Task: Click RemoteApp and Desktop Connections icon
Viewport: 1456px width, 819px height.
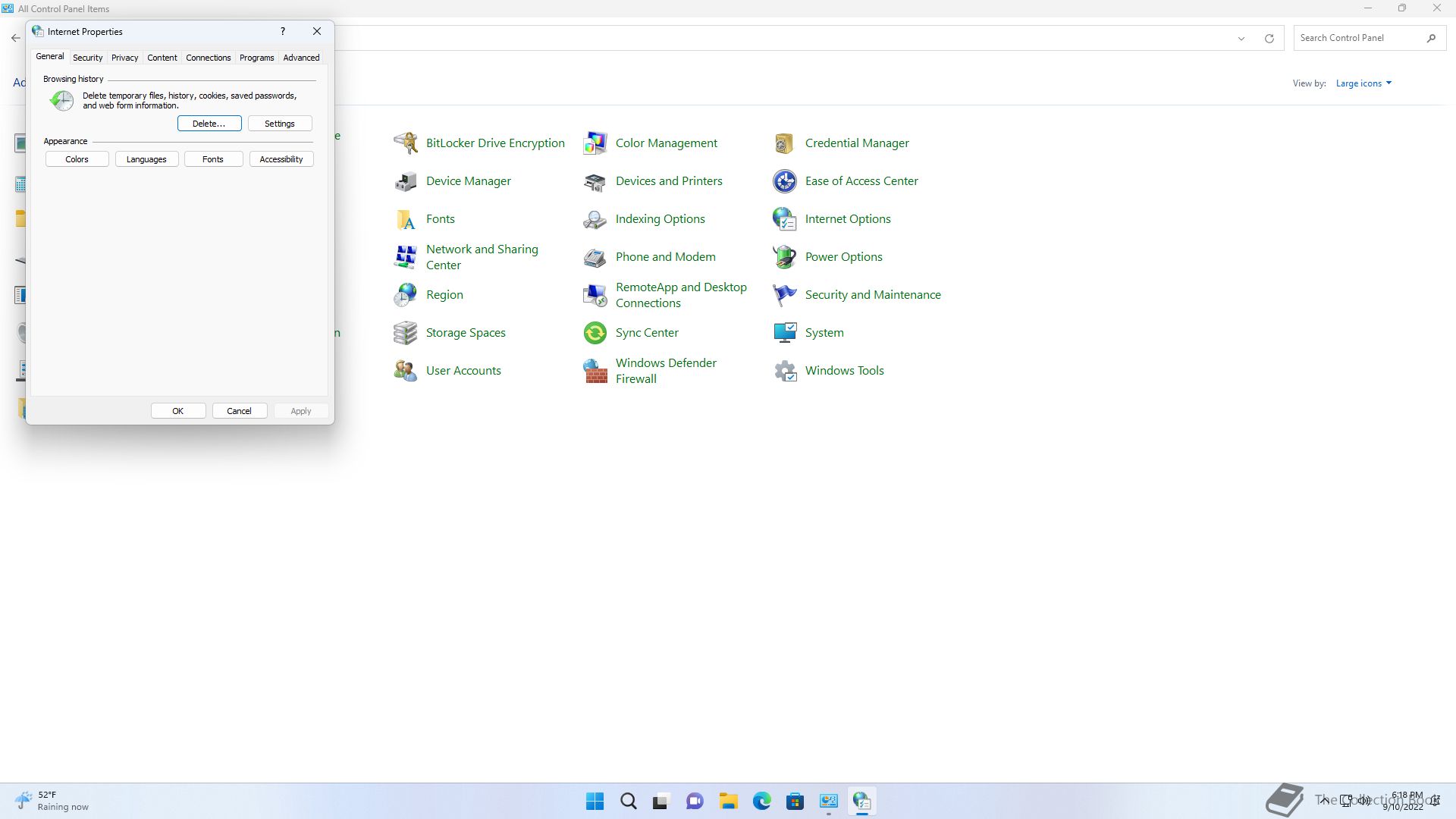Action: tap(595, 294)
